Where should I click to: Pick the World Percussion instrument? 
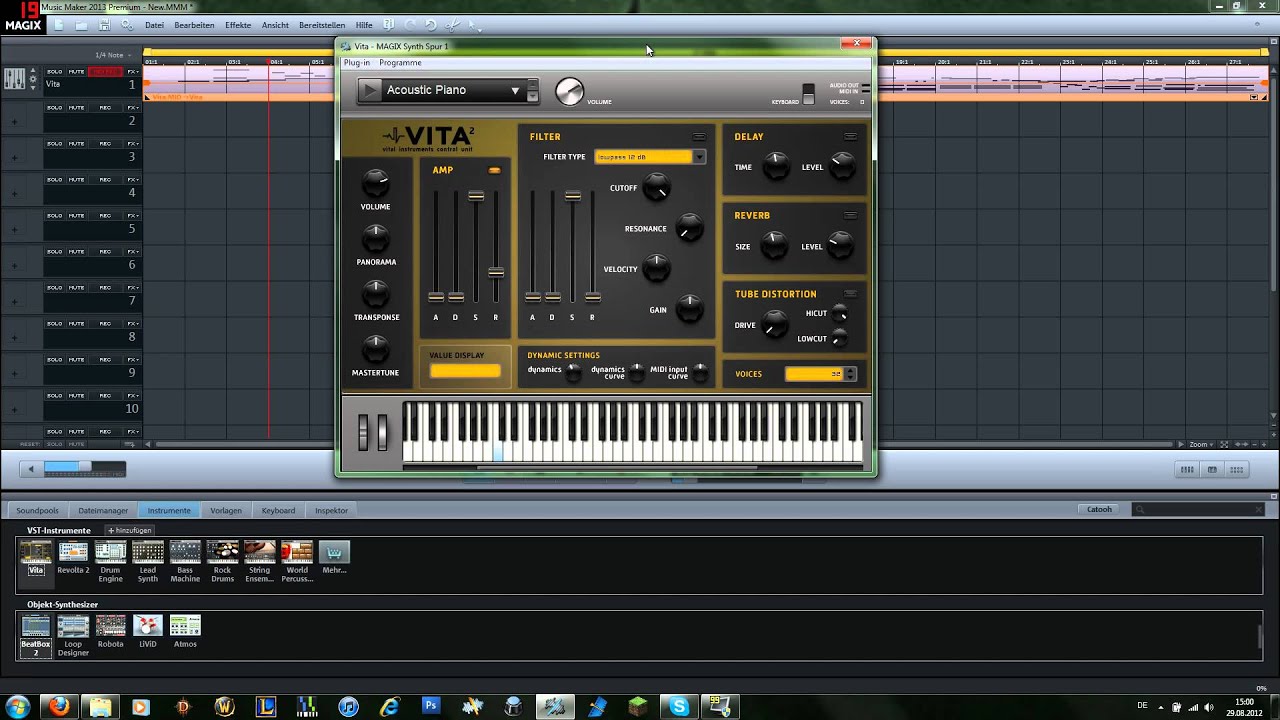pyautogui.click(x=297, y=552)
